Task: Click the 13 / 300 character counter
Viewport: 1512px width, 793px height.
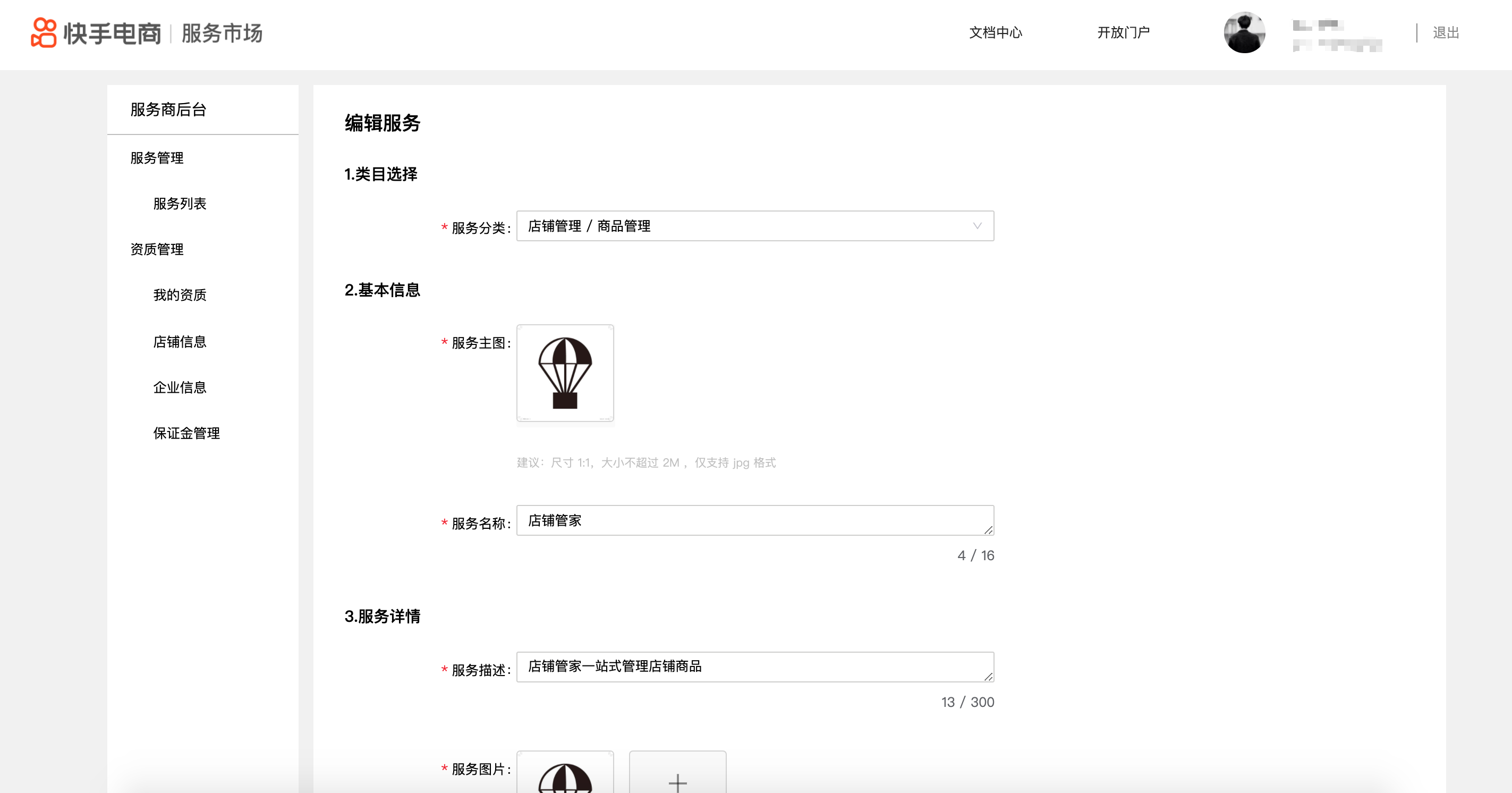Action: point(967,702)
